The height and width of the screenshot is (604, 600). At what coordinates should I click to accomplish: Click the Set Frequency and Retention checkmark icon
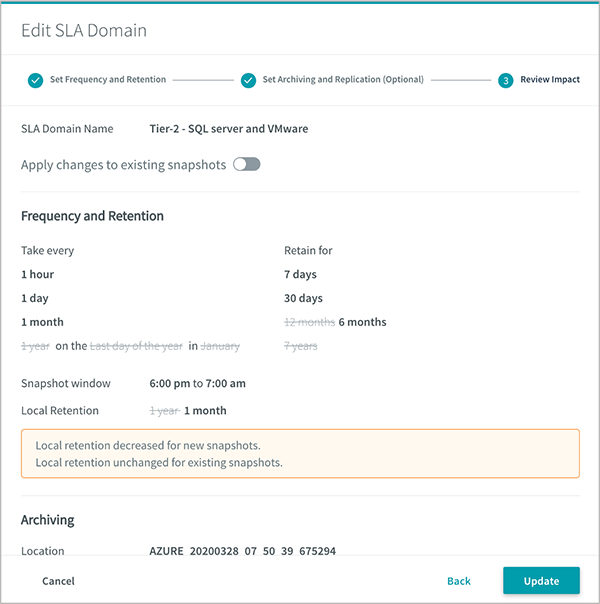pos(35,80)
